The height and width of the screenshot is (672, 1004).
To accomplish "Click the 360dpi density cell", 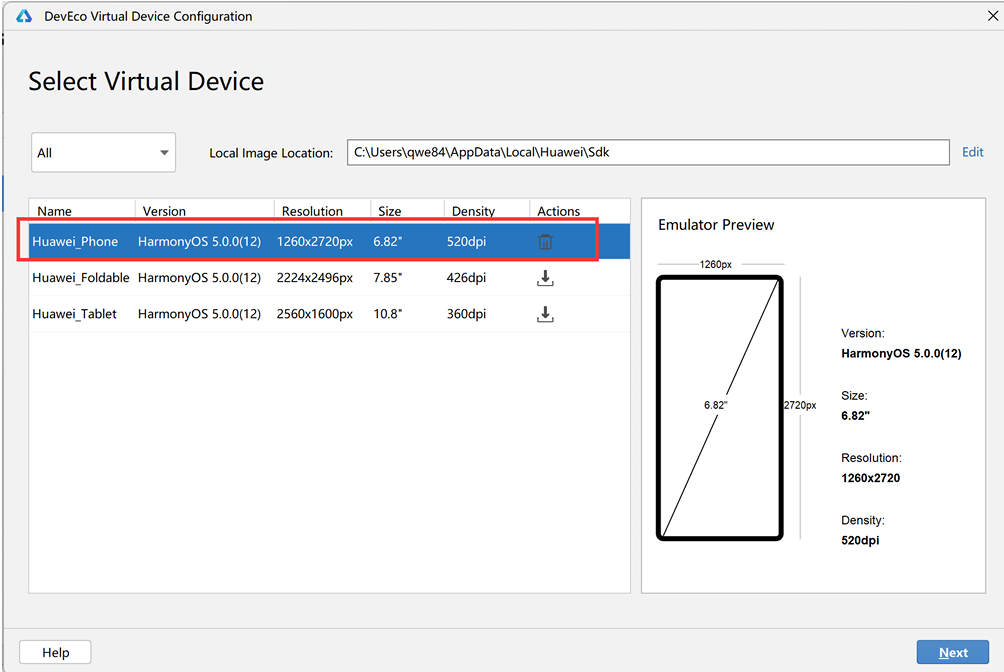I will tap(466, 314).
